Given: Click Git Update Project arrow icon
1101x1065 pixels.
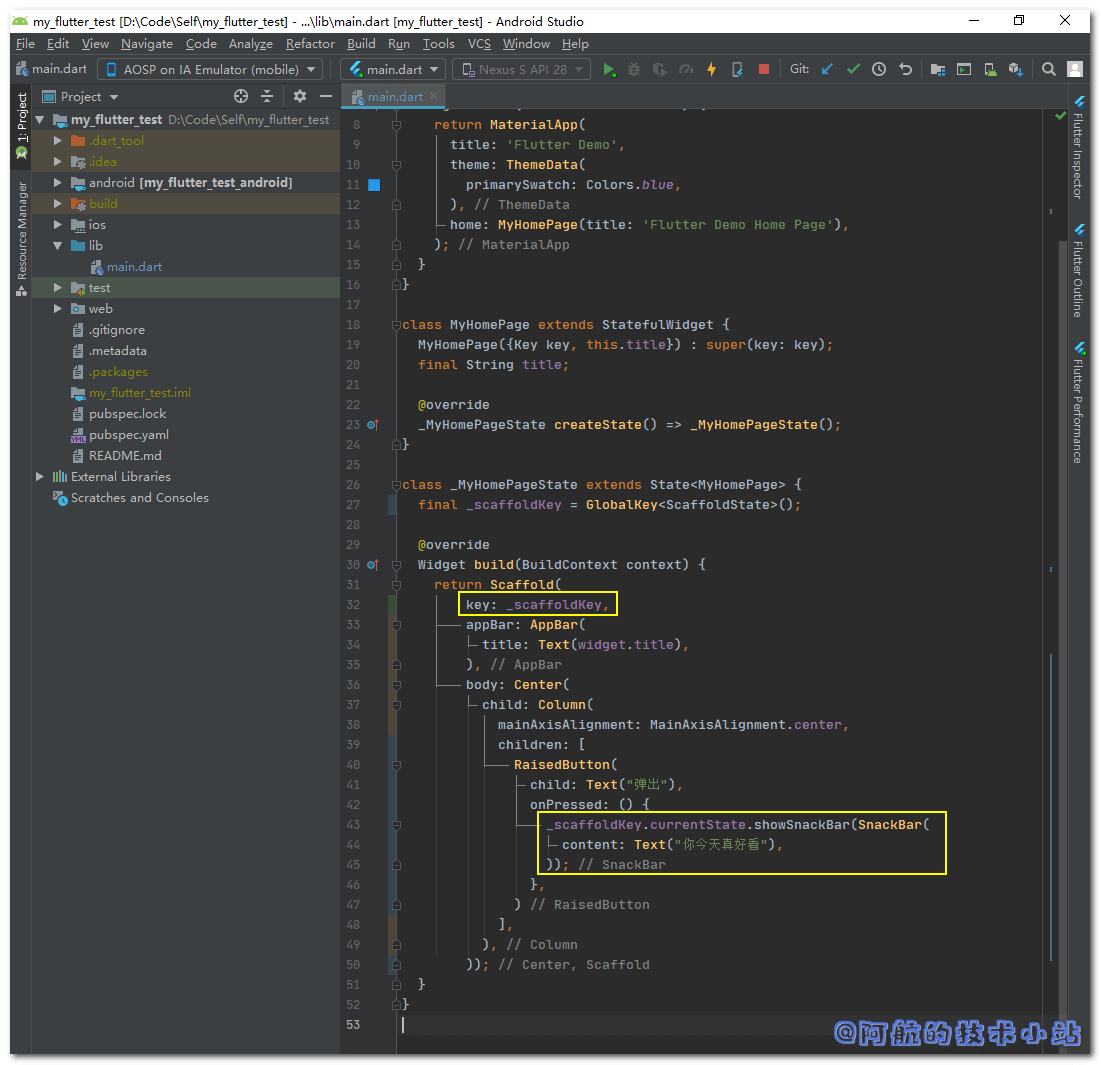Looking at the screenshot, I should coord(827,69).
